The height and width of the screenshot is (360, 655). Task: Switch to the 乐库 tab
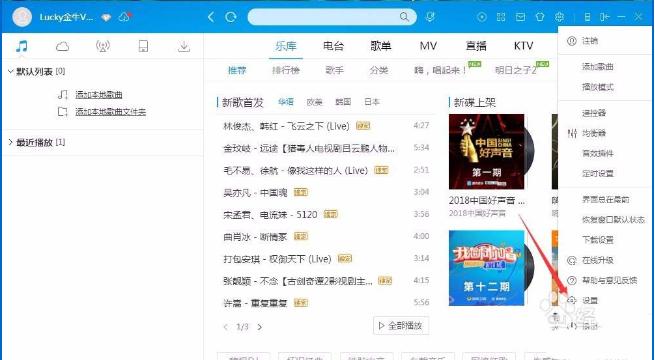286,46
